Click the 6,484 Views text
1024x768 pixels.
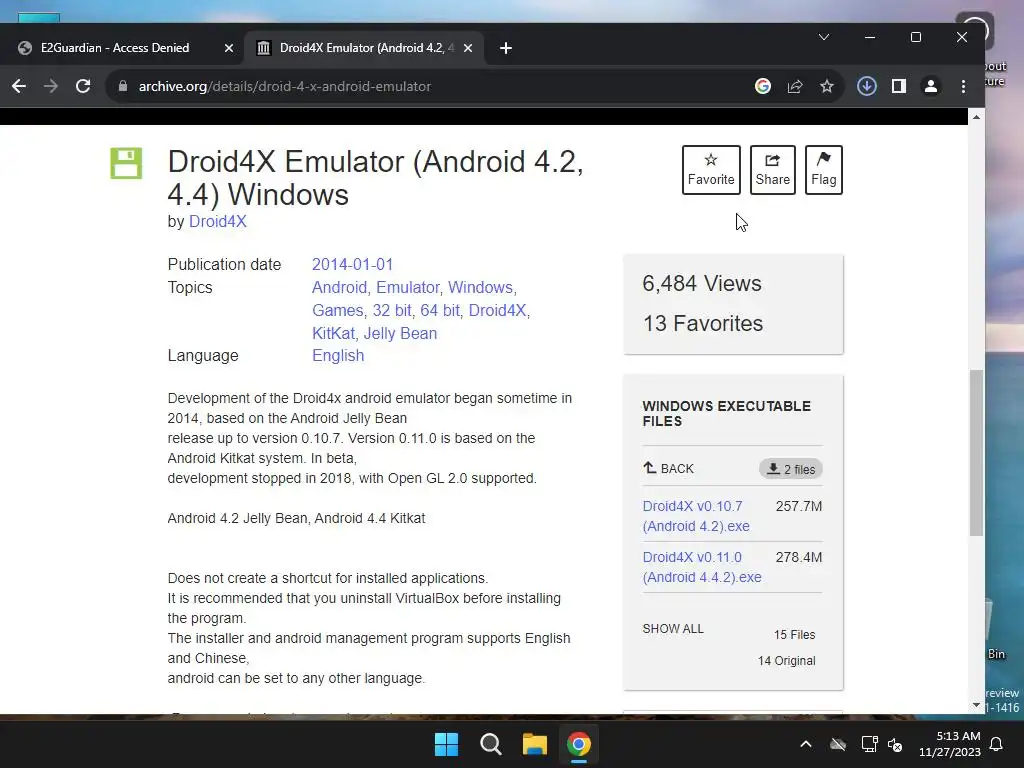point(702,283)
